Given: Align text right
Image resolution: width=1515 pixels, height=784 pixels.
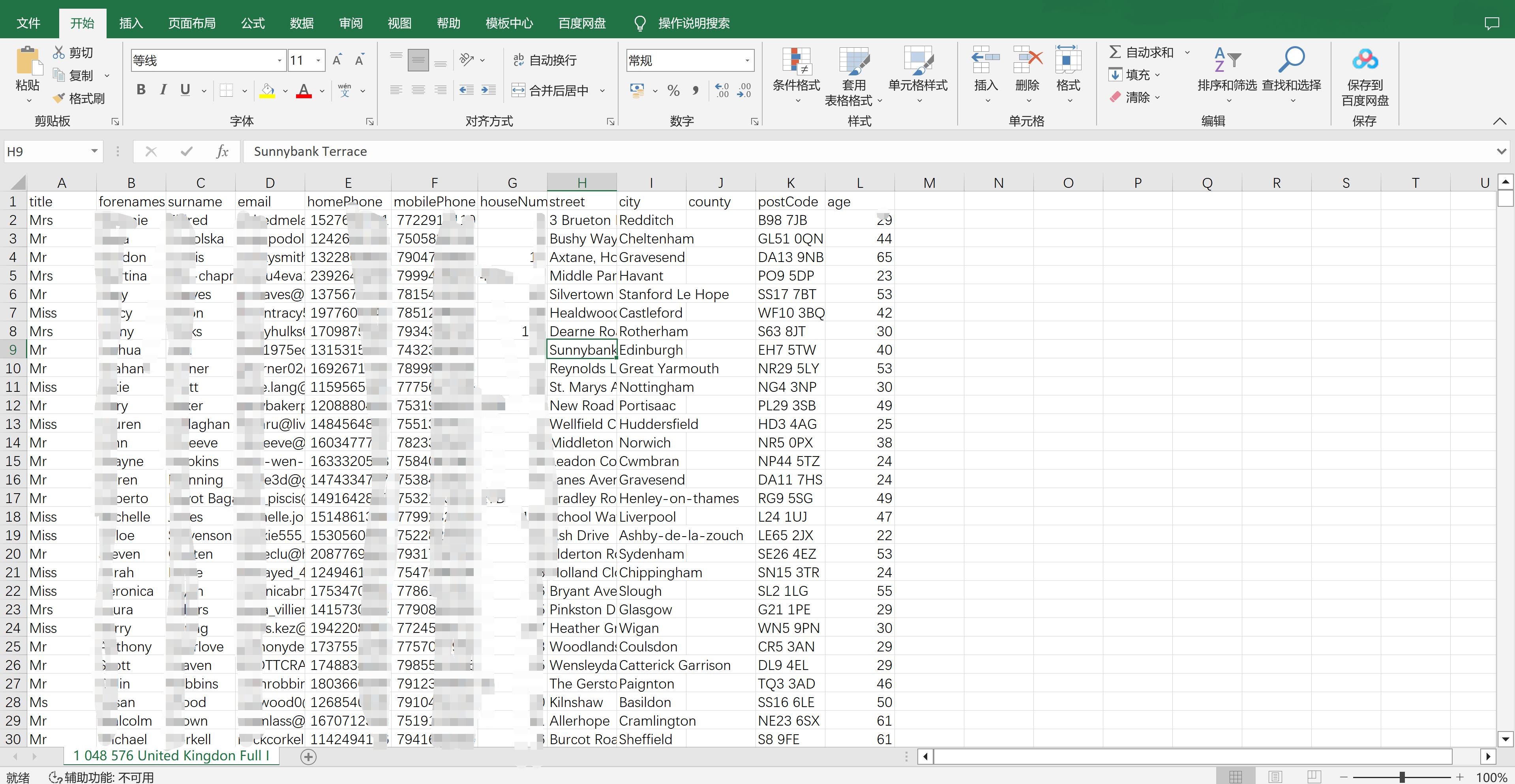Looking at the screenshot, I should click(441, 90).
